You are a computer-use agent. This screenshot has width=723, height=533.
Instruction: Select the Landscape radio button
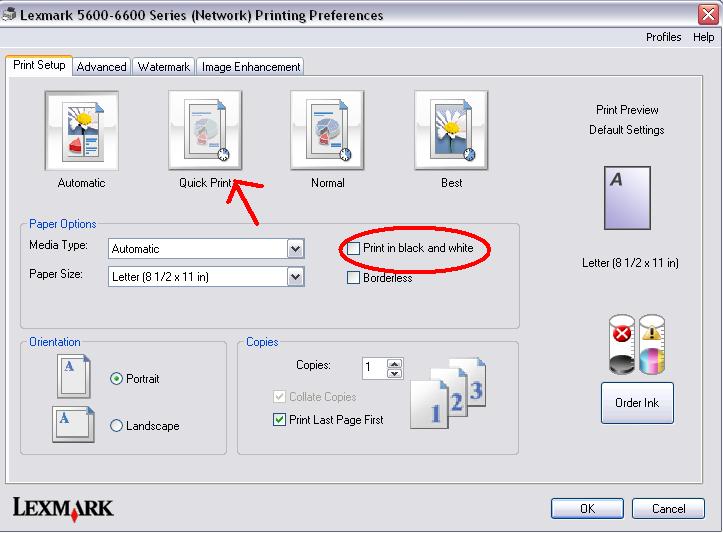pos(116,426)
